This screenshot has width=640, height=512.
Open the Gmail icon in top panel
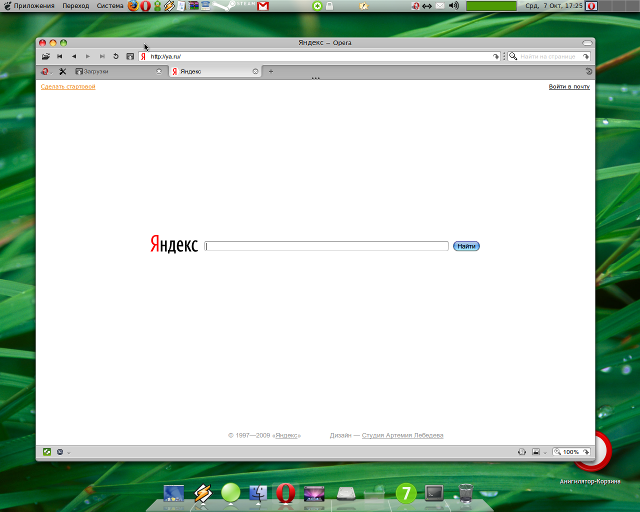pyautogui.click(x=263, y=6)
